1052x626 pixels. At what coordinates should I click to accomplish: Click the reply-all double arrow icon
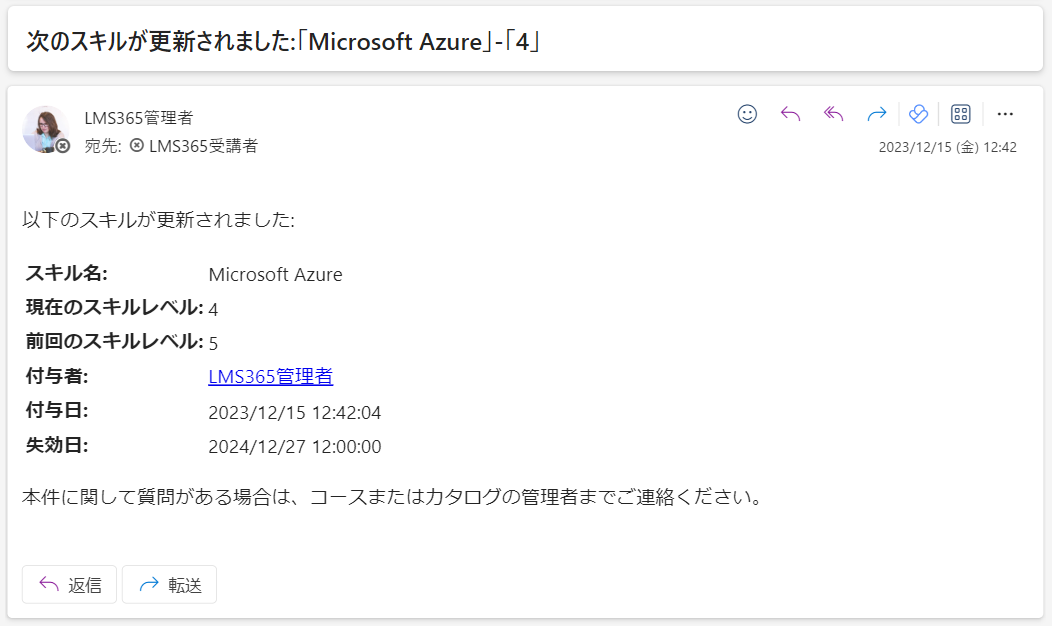(833, 114)
